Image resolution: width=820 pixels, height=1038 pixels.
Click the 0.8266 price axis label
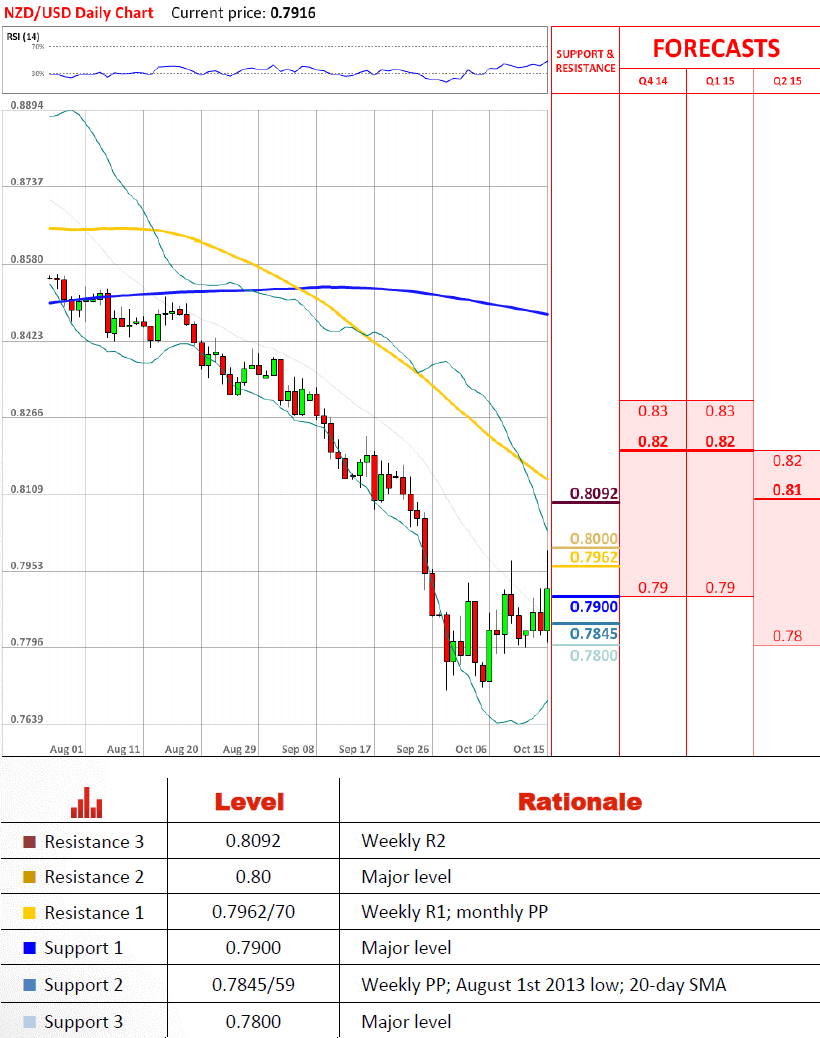click(x=27, y=412)
